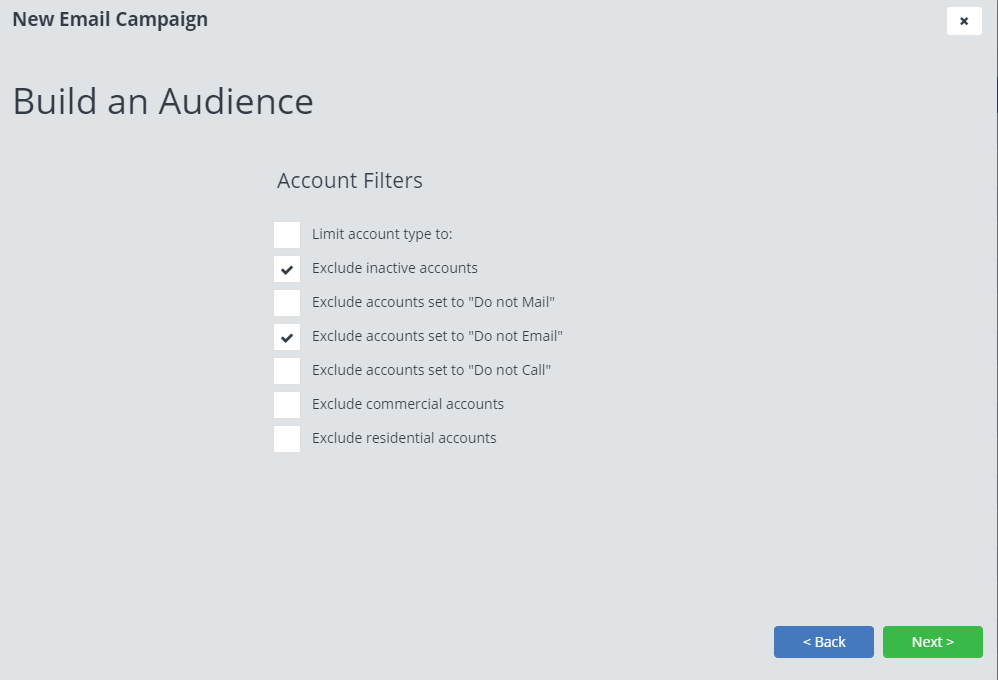
Task: Uncheck the Exclude inactive accounts checkbox
Action: point(287,269)
